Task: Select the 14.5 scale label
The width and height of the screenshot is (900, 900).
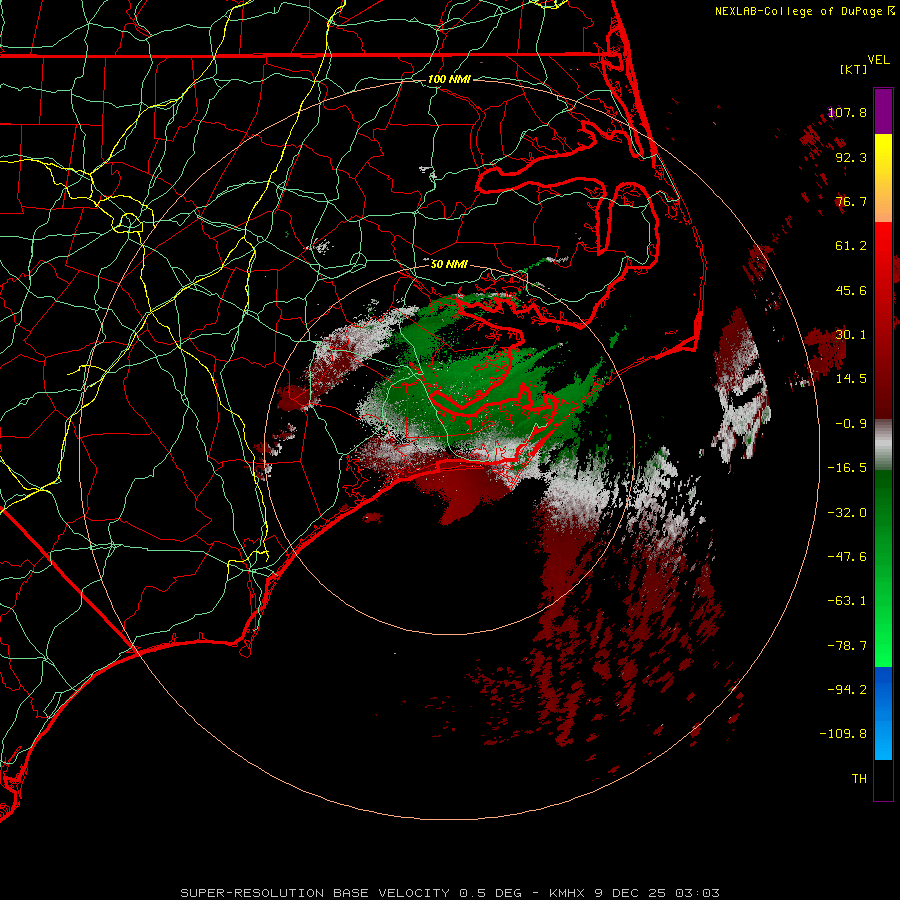Action: (x=851, y=379)
